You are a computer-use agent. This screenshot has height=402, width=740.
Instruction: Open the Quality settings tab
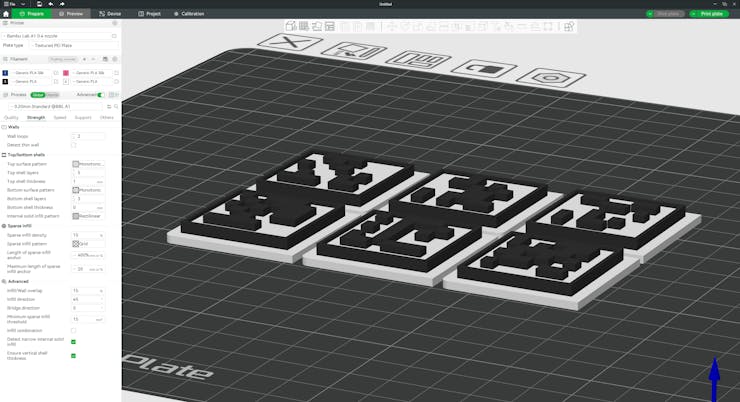point(11,117)
